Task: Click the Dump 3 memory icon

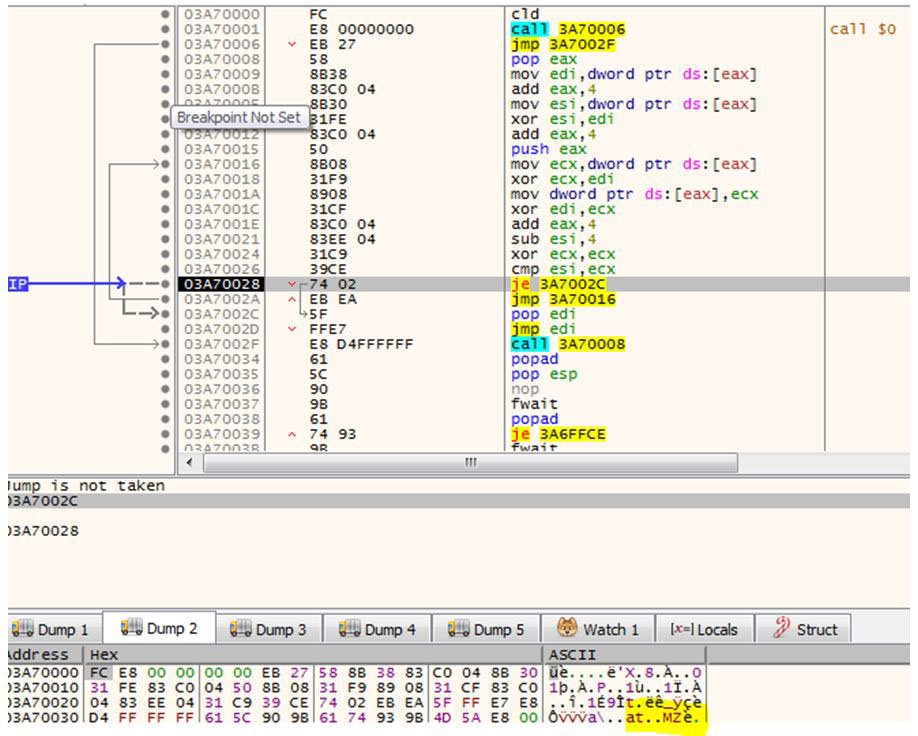Action: pos(240,629)
